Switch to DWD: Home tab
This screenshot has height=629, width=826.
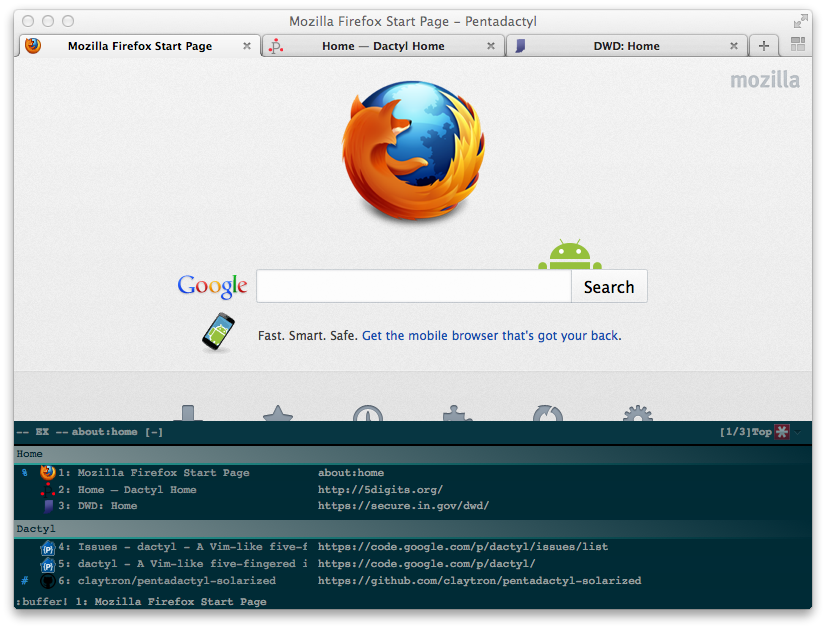[x=626, y=46]
